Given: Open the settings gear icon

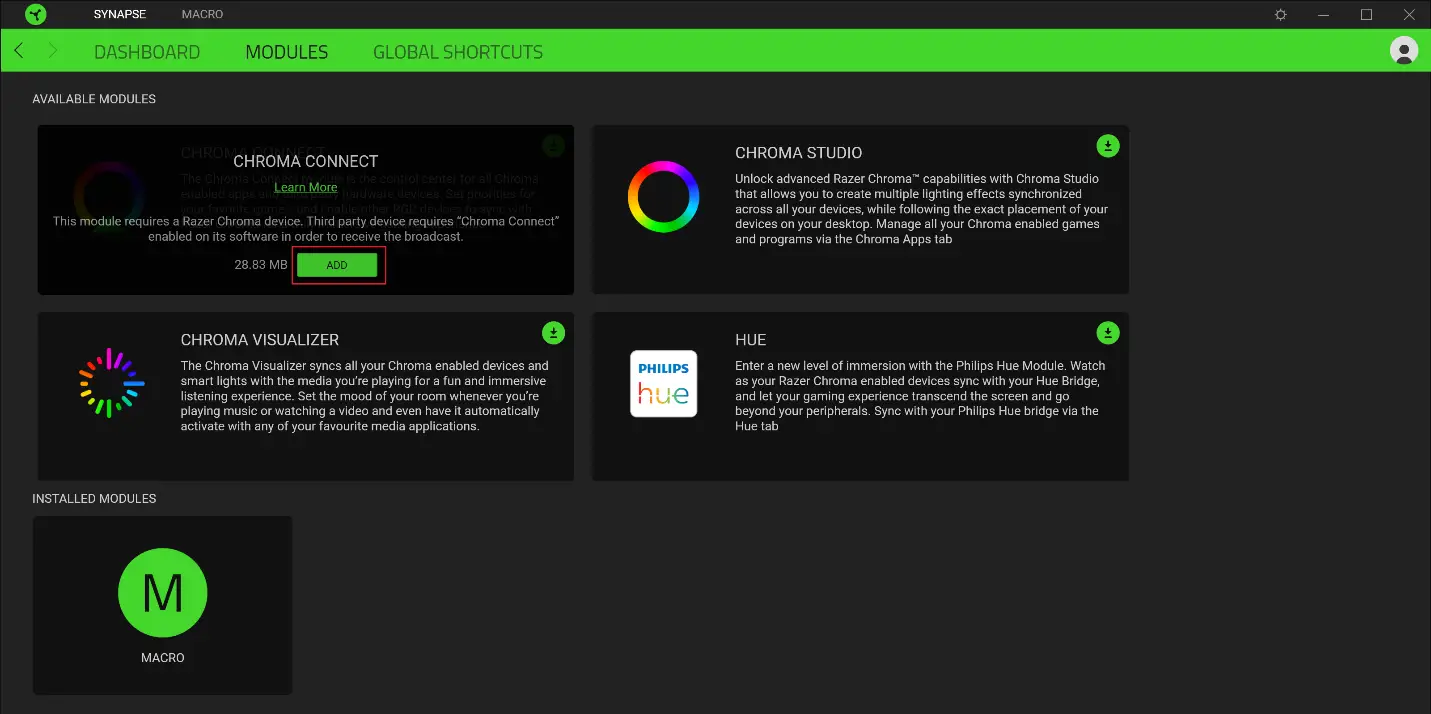Looking at the screenshot, I should 1280,15.
